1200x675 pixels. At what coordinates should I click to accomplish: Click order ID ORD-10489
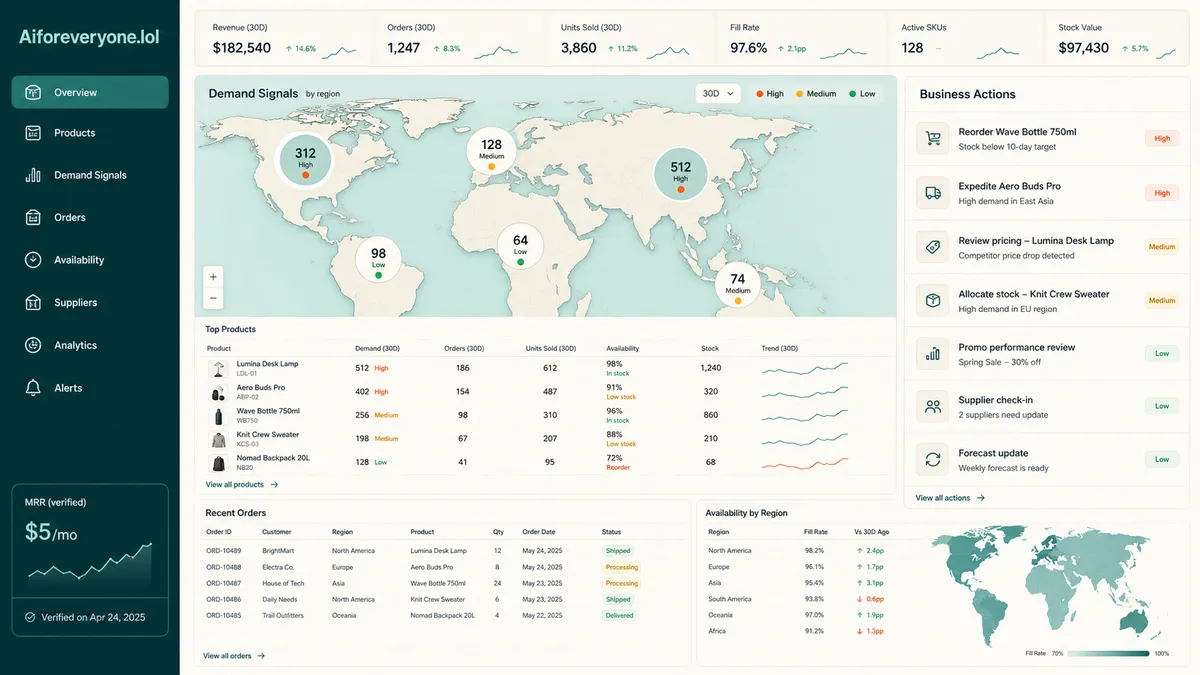(224, 551)
